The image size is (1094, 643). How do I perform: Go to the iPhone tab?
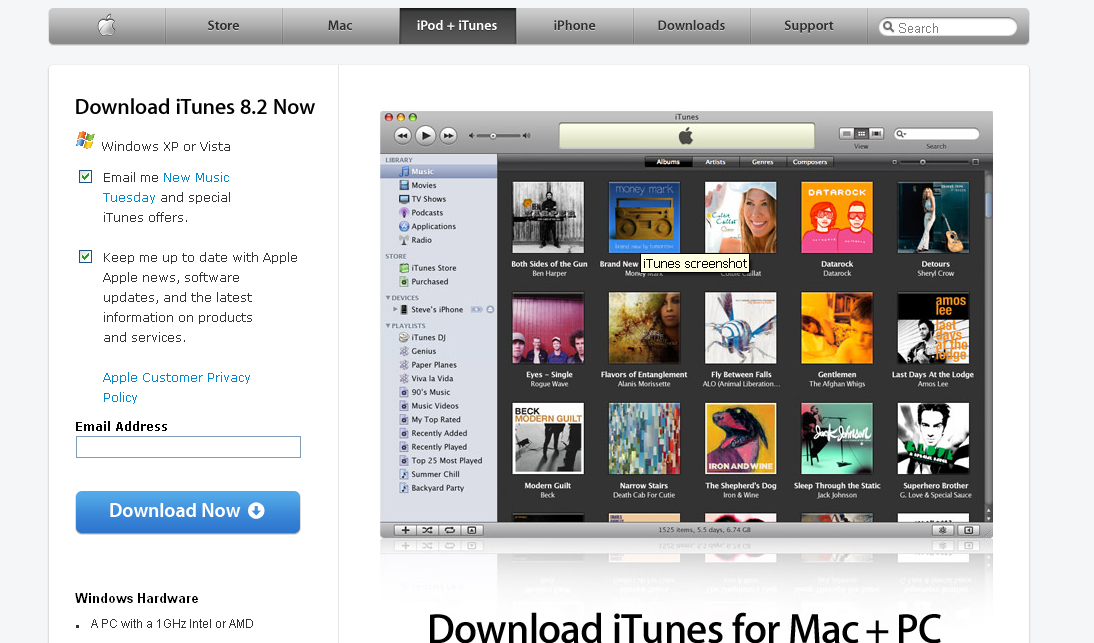pos(574,26)
